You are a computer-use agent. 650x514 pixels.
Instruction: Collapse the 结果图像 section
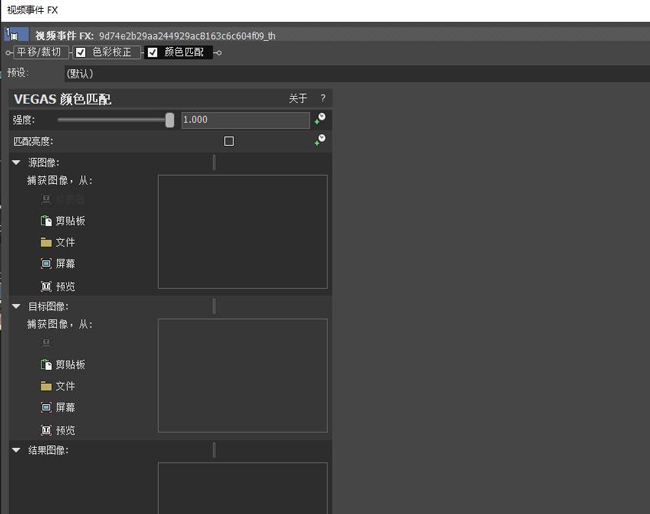tap(16, 450)
